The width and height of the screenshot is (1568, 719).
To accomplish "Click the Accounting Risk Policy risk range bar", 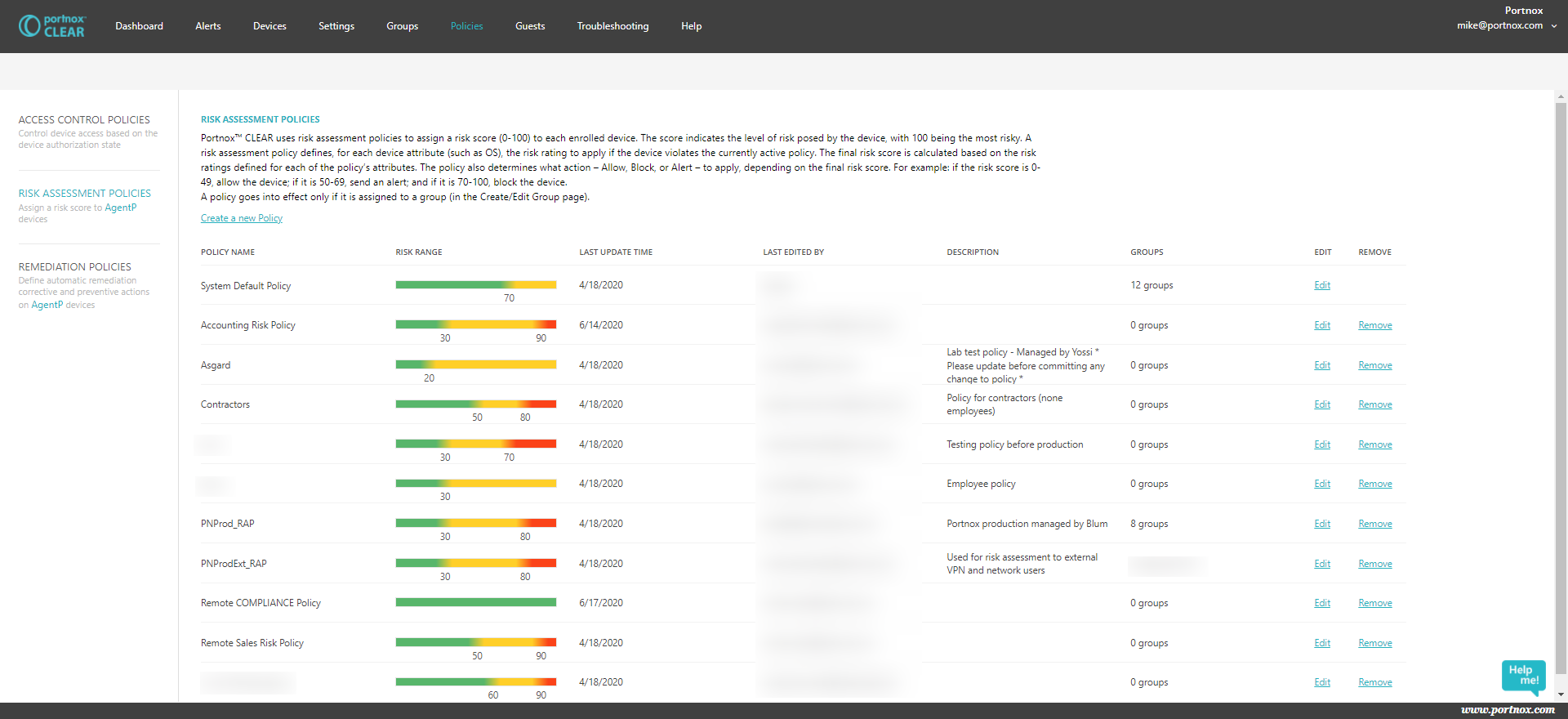I will tap(476, 324).
